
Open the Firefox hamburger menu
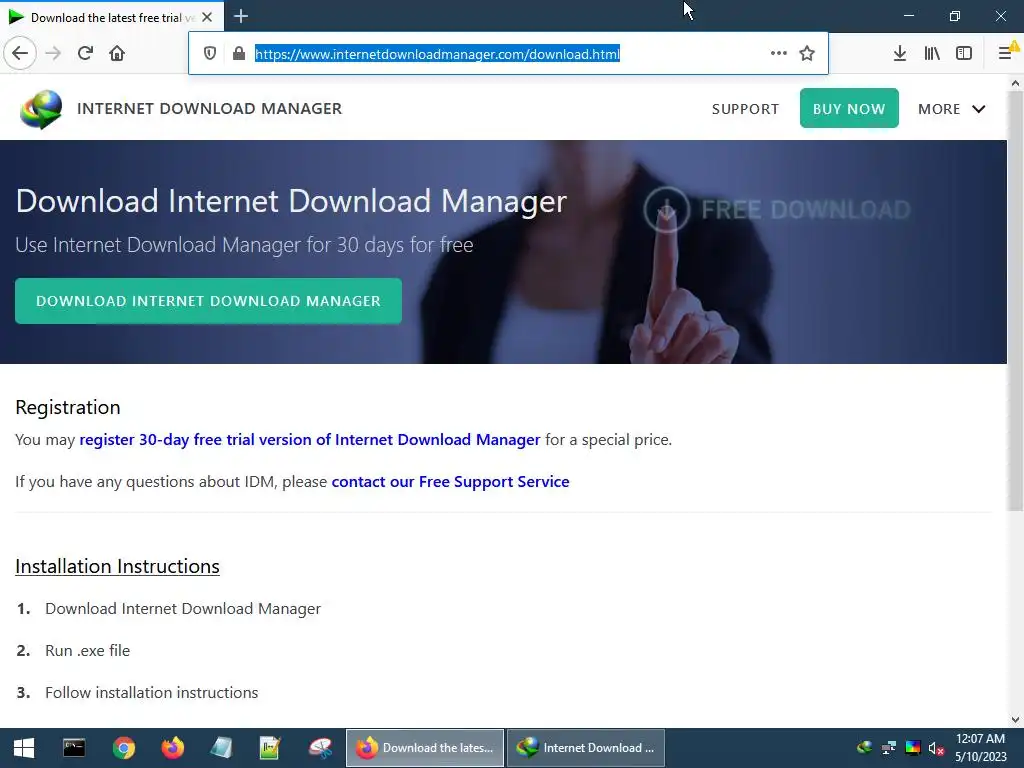click(x=1005, y=53)
